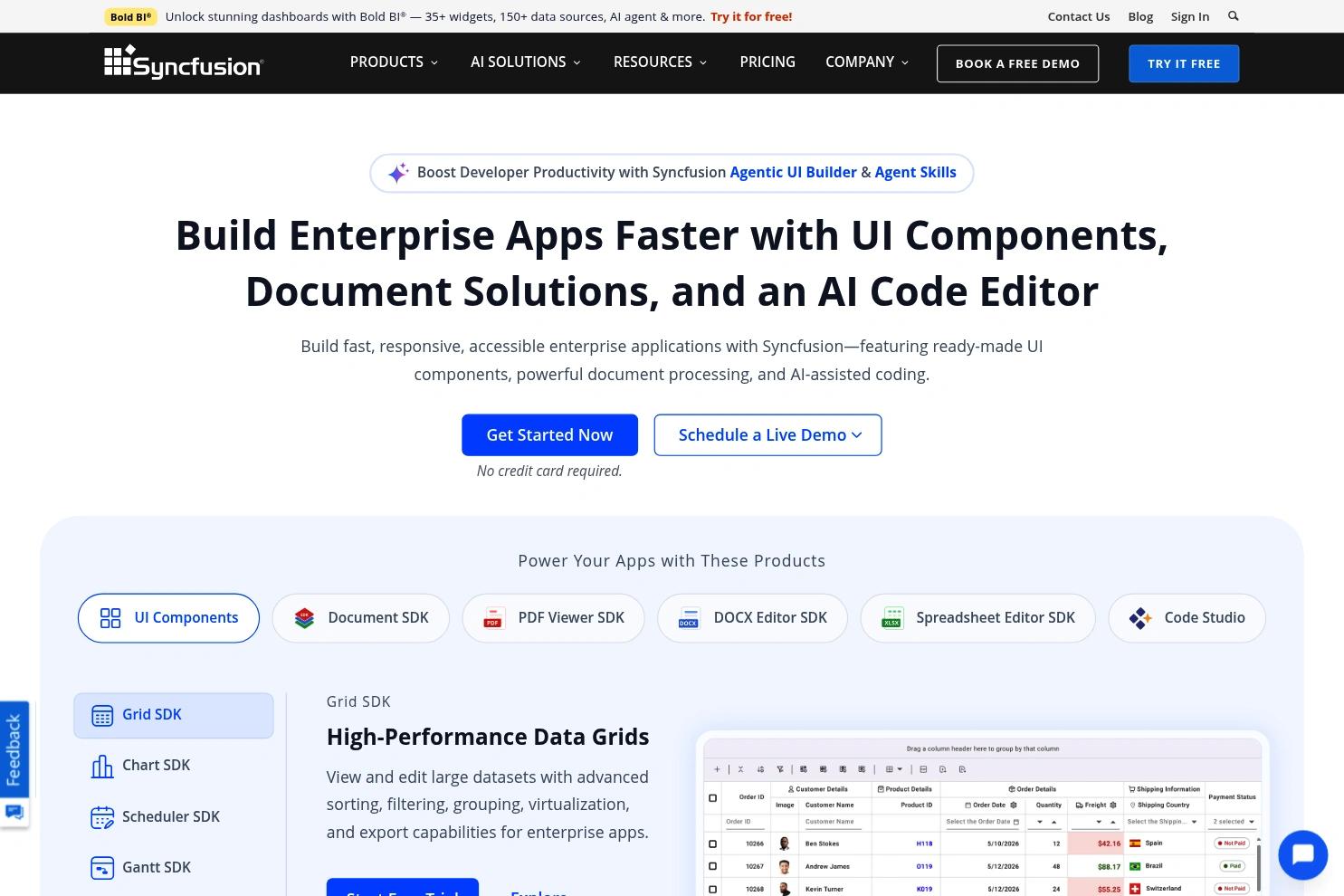Screen dimensions: 1344x896
Task: Switch to the Code Studio tab
Action: [x=1187, y=618]
